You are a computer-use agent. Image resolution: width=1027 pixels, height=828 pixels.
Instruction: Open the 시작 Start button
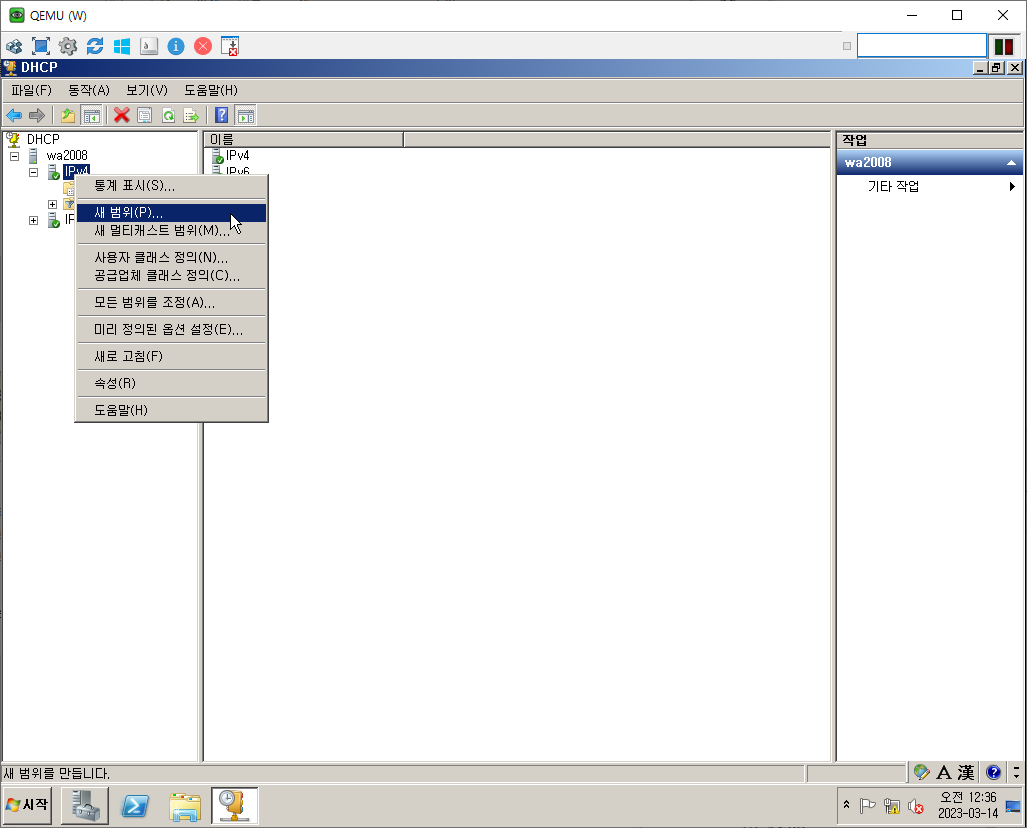click(x=27, y=804)
